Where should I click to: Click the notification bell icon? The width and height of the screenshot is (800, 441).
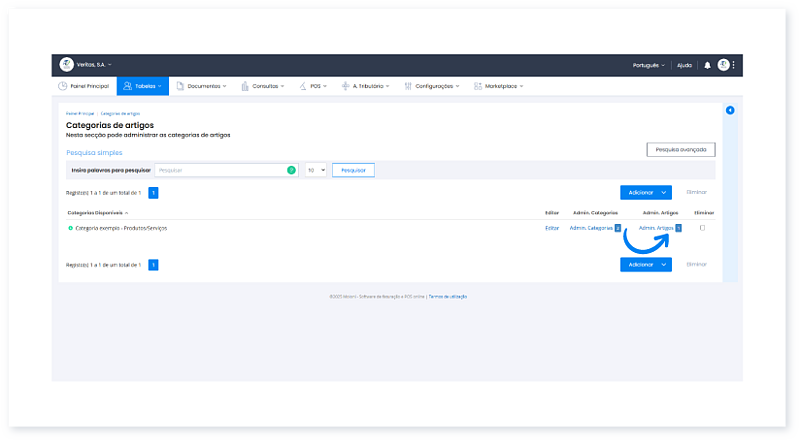coord(707,65)
